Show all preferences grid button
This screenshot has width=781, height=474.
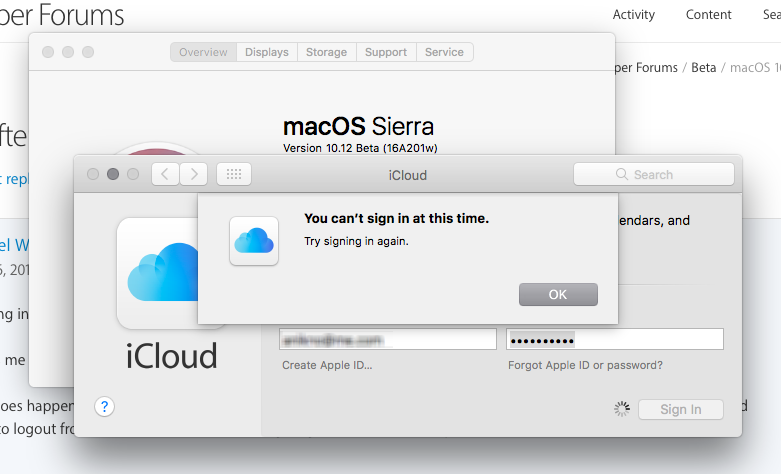coord(234,174)
